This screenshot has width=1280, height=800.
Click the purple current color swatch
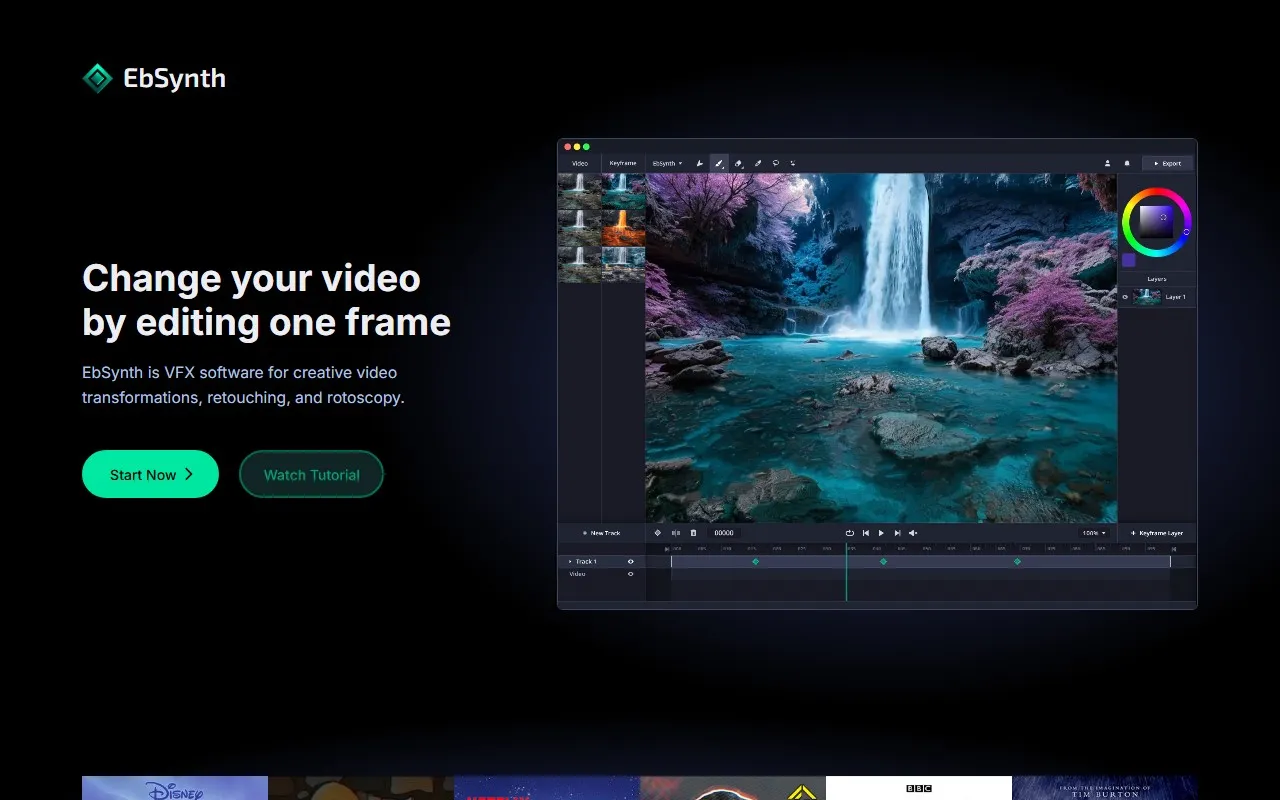(1128, 260)
